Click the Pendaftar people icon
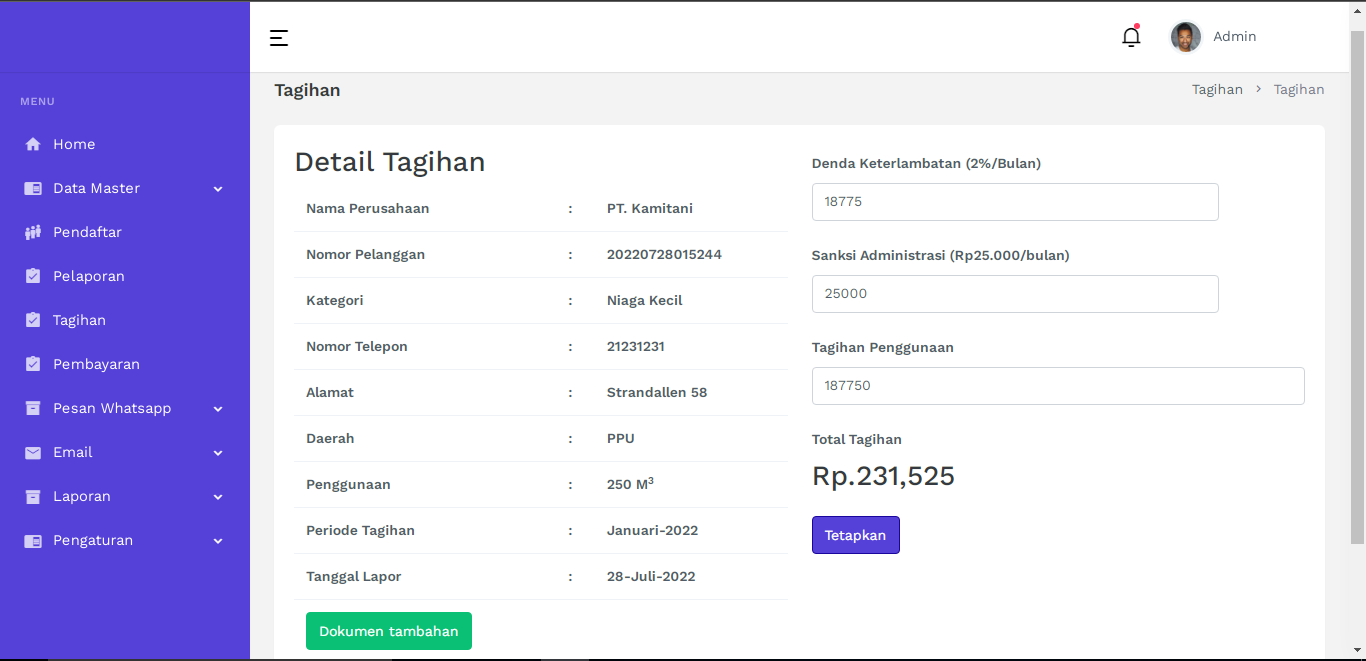This screenshot has height=661, width=1366. 33,232
